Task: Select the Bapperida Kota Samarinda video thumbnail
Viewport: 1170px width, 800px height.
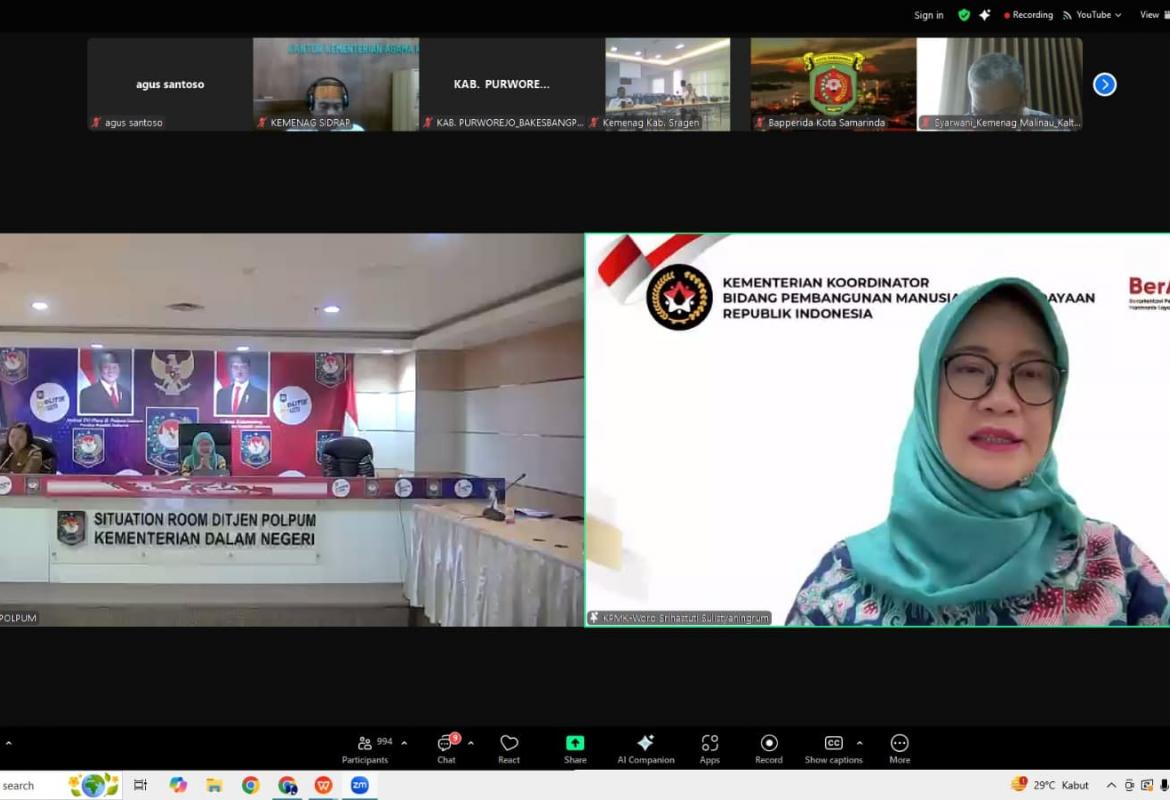Action: point(833,84)
